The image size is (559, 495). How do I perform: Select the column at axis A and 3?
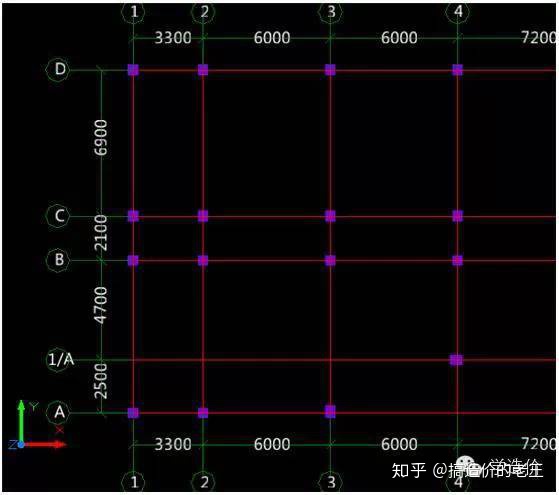330,411
